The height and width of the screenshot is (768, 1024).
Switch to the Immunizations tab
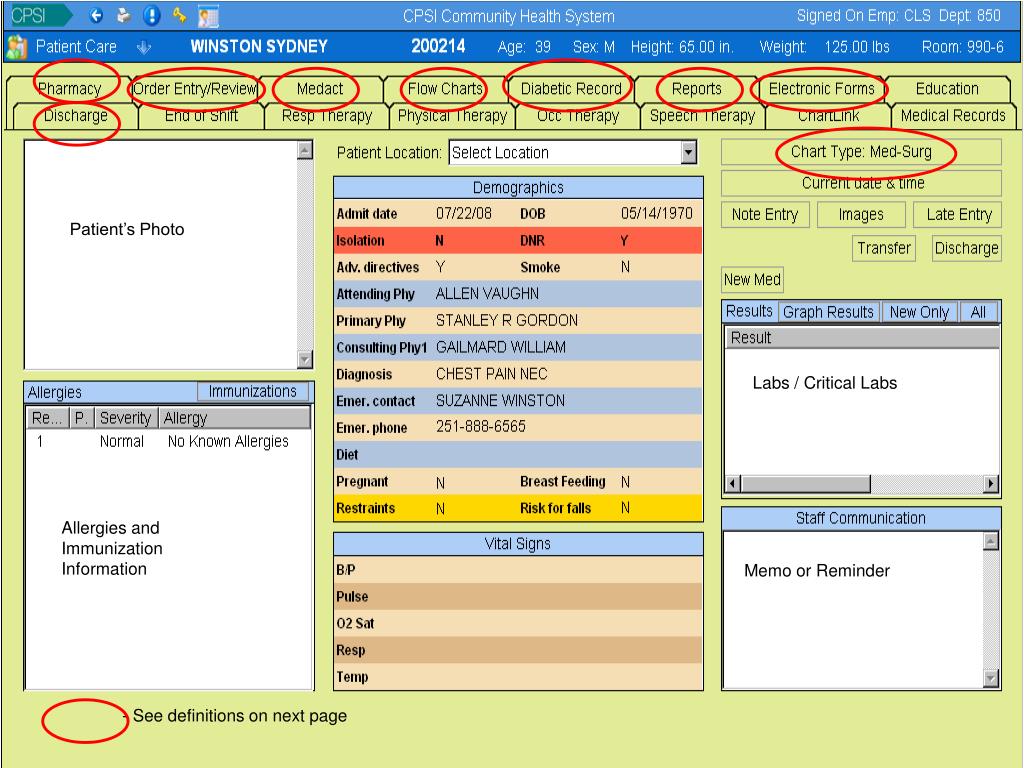253,391
